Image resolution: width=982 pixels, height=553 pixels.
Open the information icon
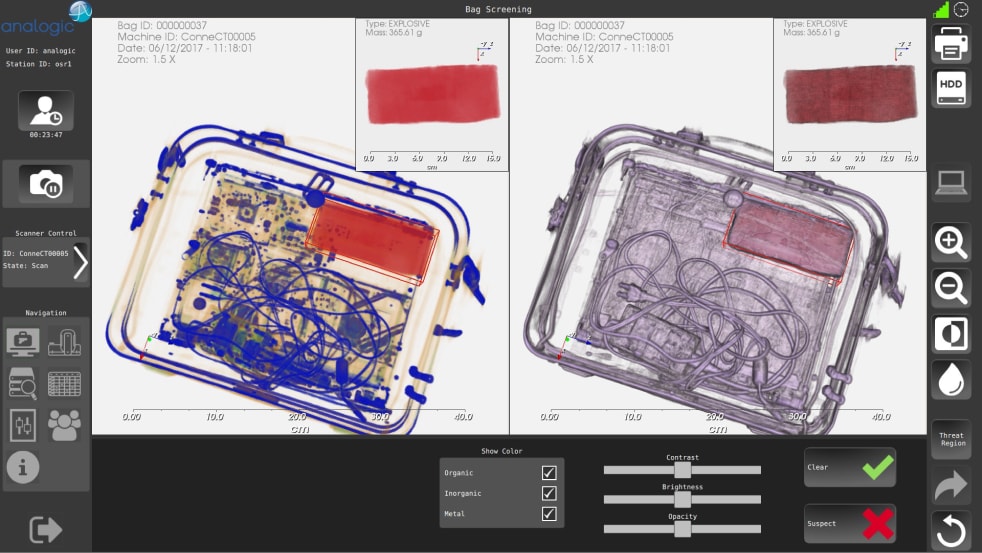coord(23,467)
